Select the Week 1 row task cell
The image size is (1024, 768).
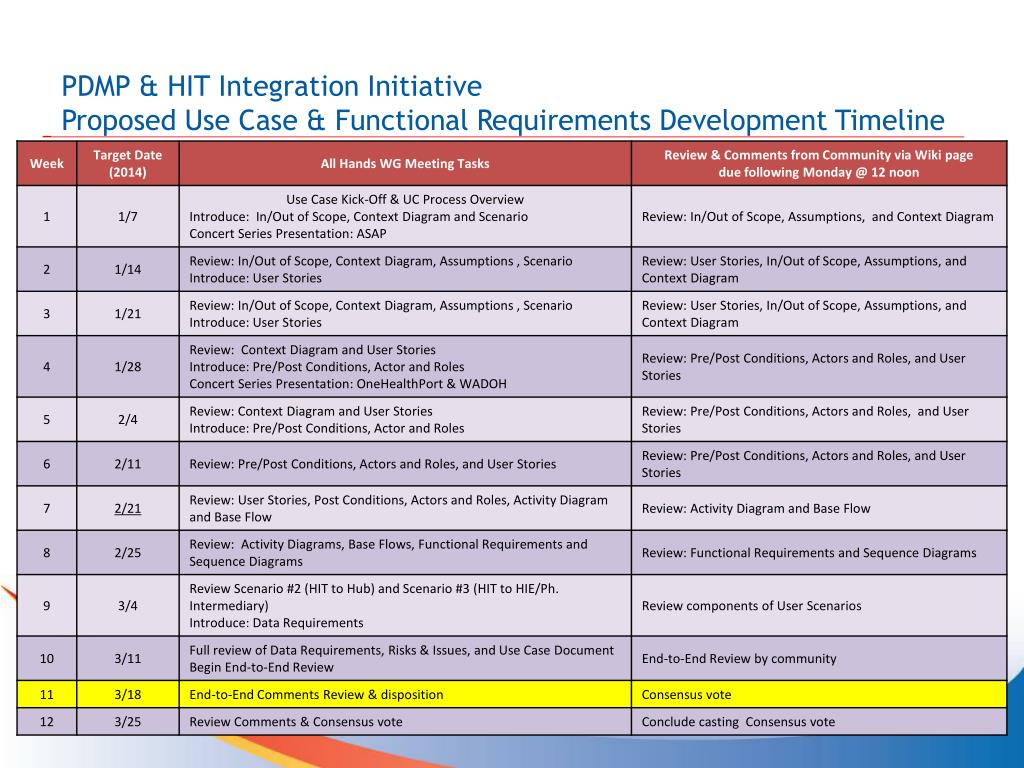point(406,216)
